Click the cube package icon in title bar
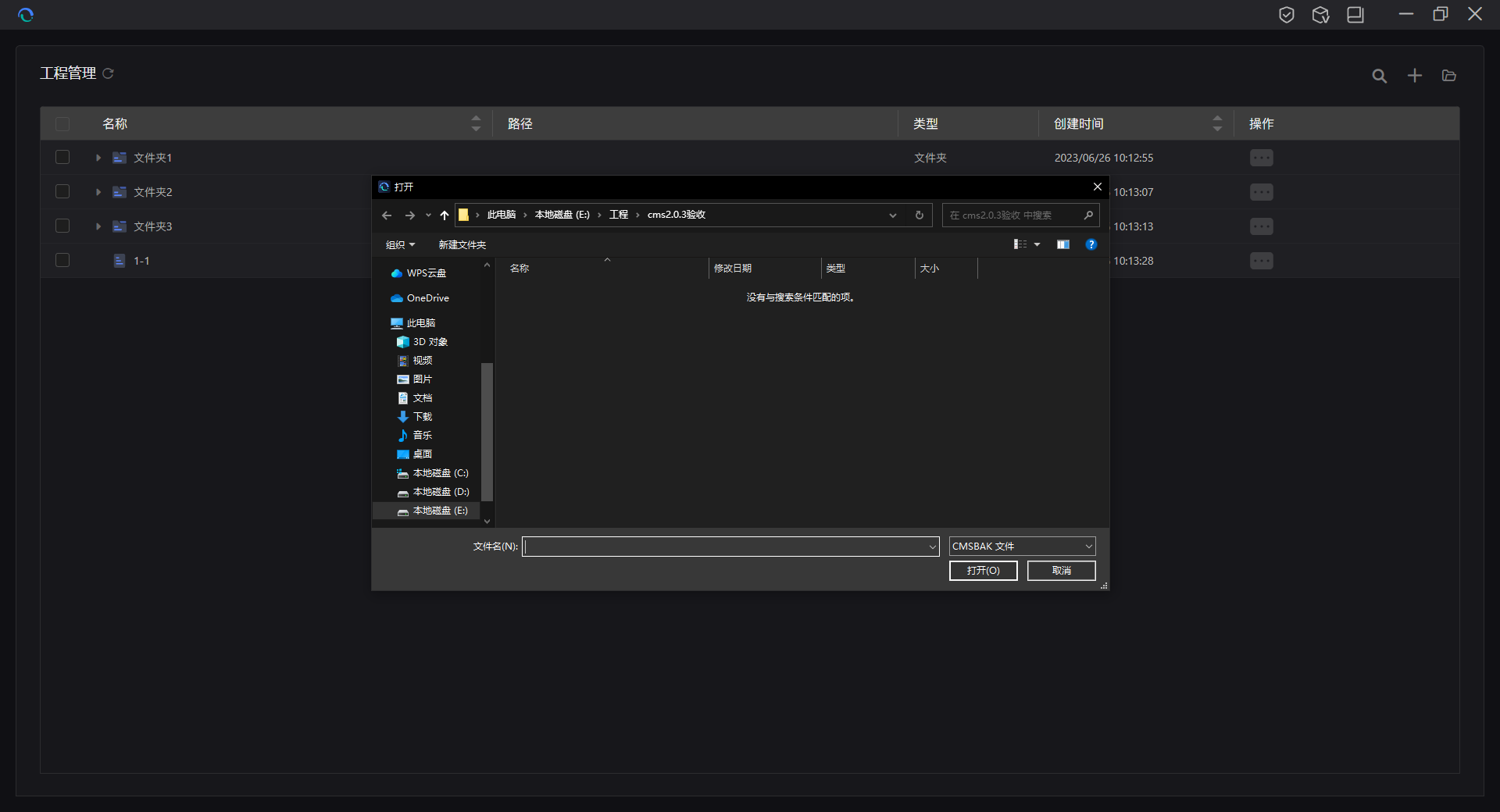This screenshot has width=1500, height=812. (1320, 15)
